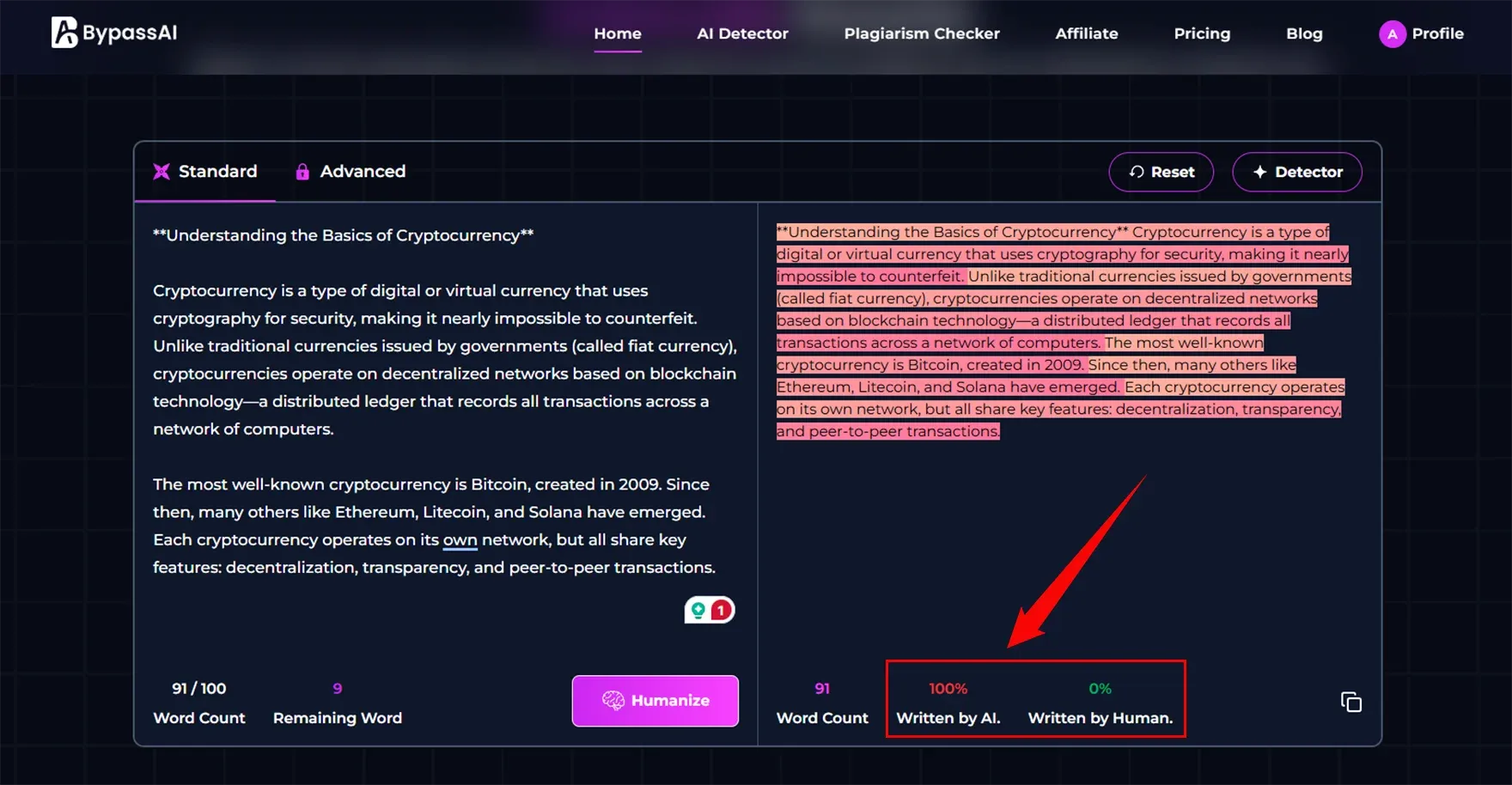Click the output "Word Count" label
The height and width of the screenshot is (785, 1512).
click(x=822, y=718)
